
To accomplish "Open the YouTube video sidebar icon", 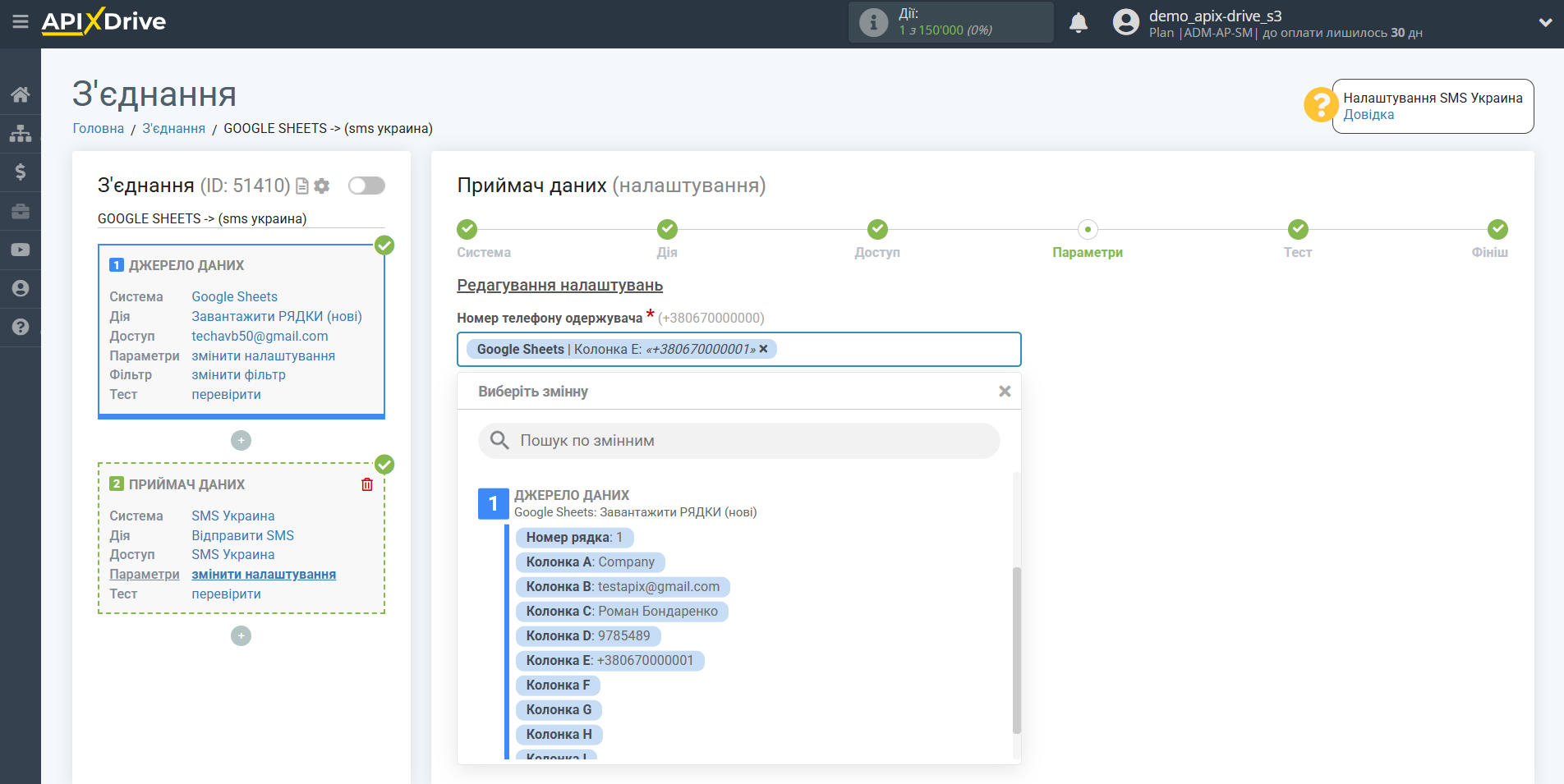I will tap(21, 250).
